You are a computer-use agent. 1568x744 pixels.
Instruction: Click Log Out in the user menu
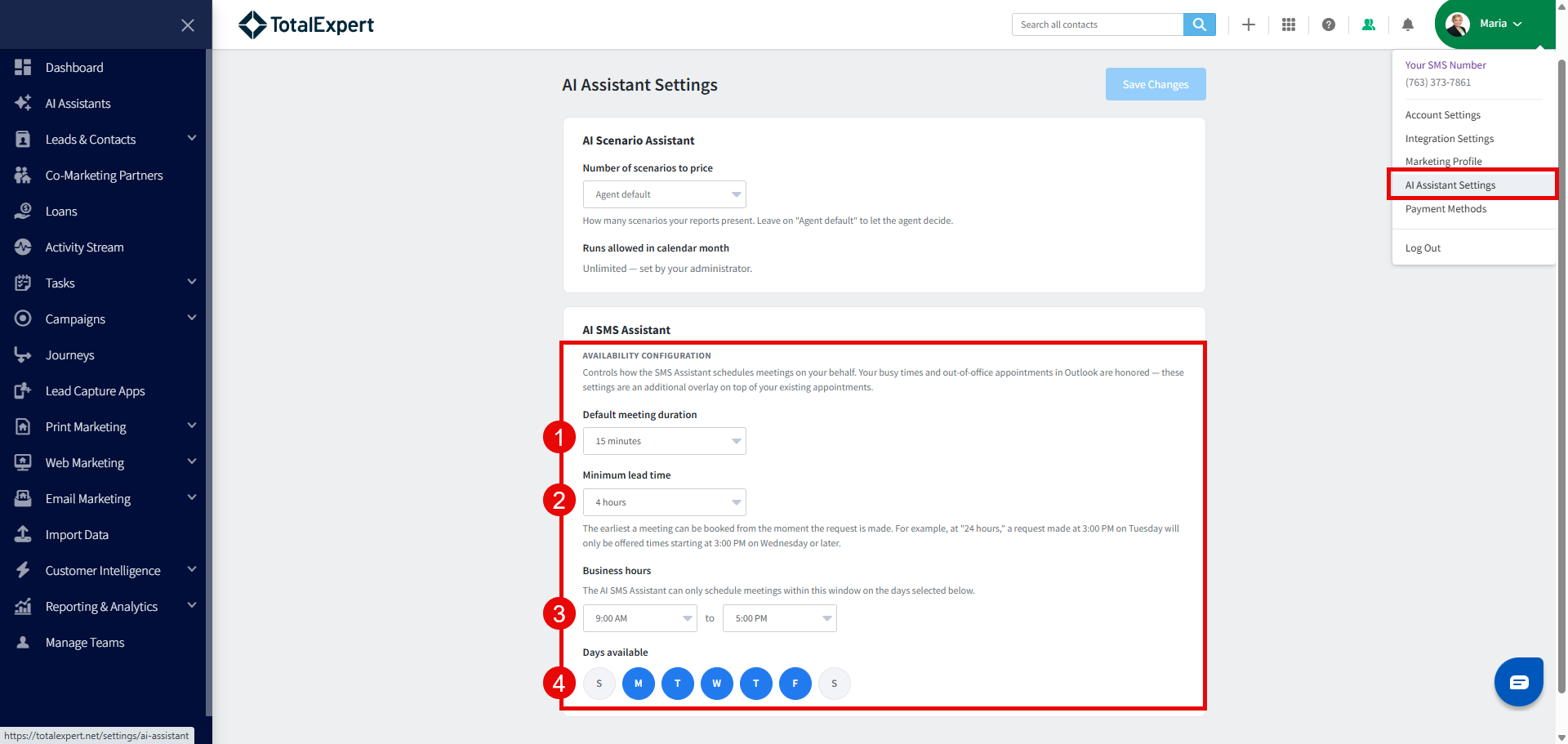pyautogui.click(x=1423, y=248)
